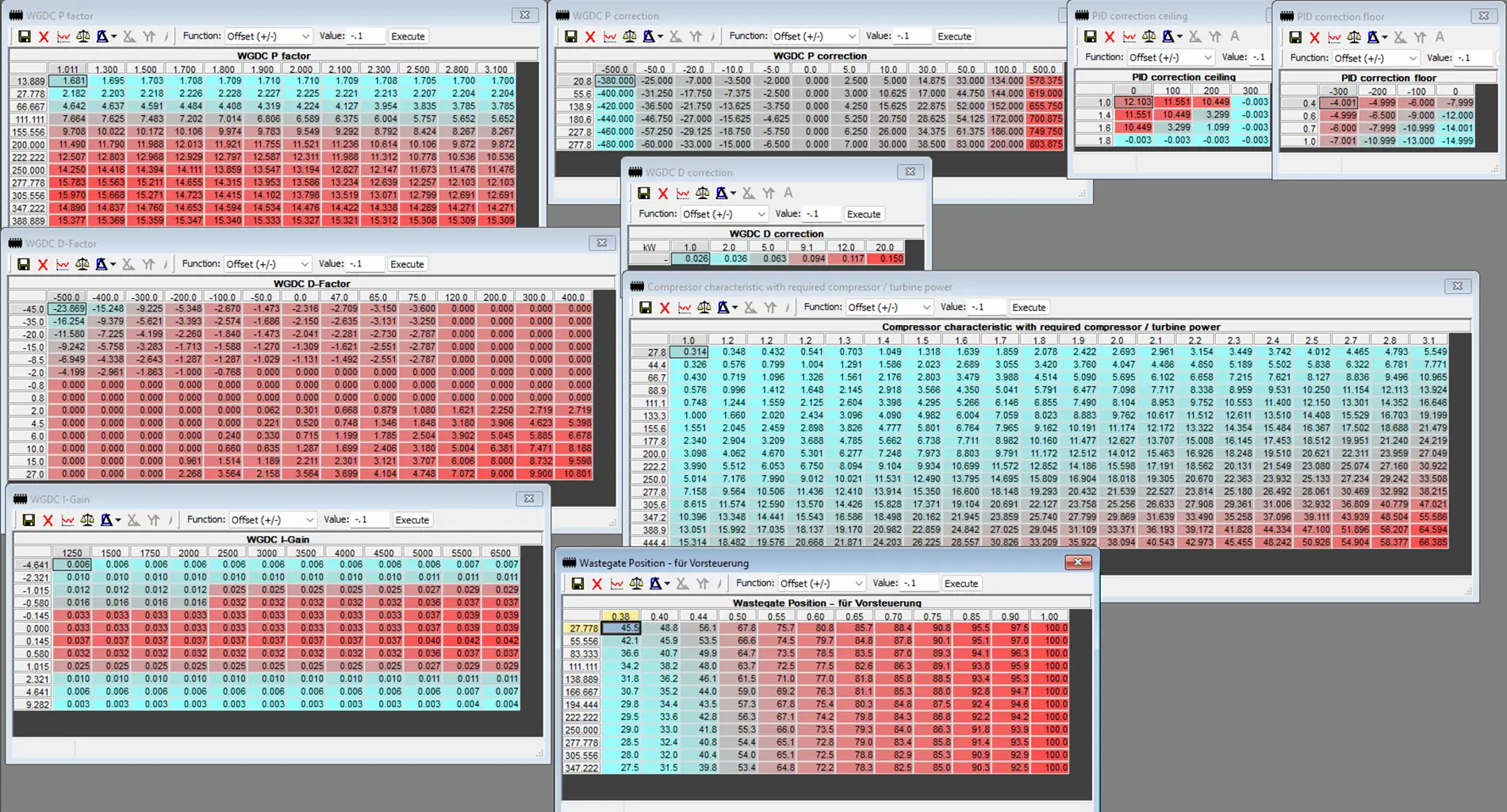Click Execute in Compressor characteristic window
This screenshot has height=812, width=1507.
click(1029, 308)
